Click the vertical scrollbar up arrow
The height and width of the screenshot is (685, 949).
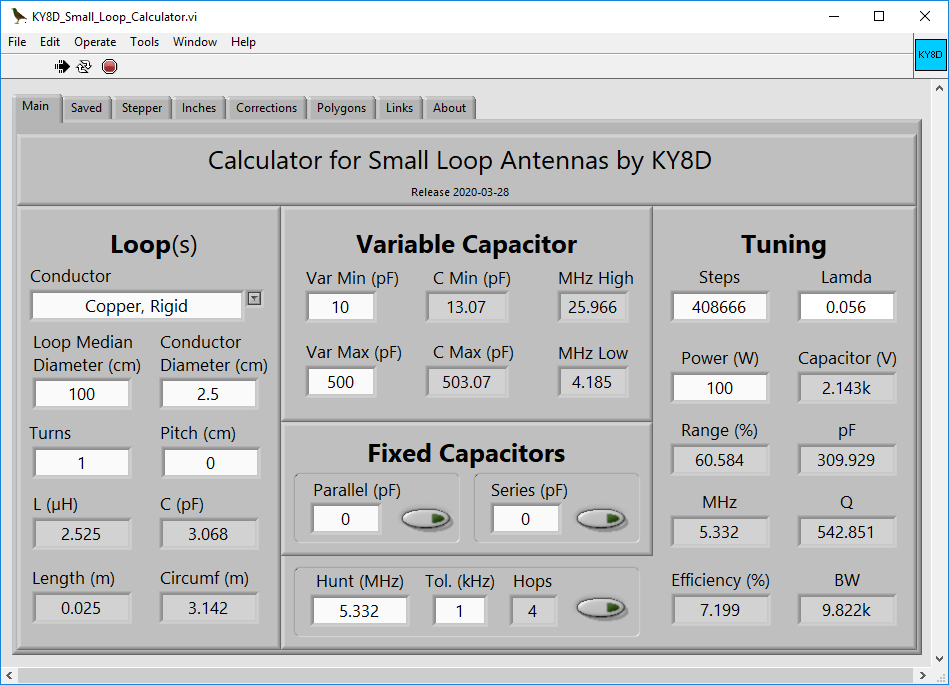[939, 88]
